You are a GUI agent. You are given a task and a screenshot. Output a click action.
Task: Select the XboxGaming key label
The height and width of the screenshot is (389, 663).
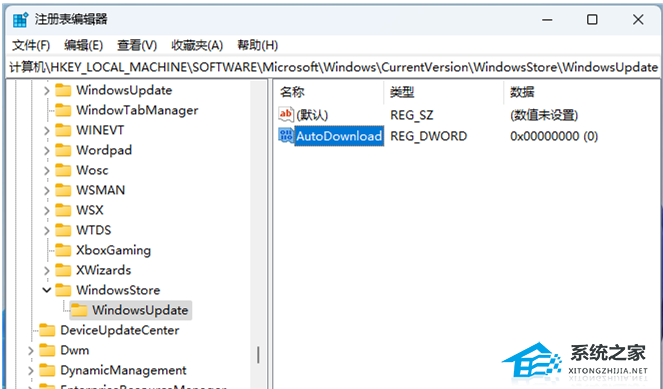113,250
